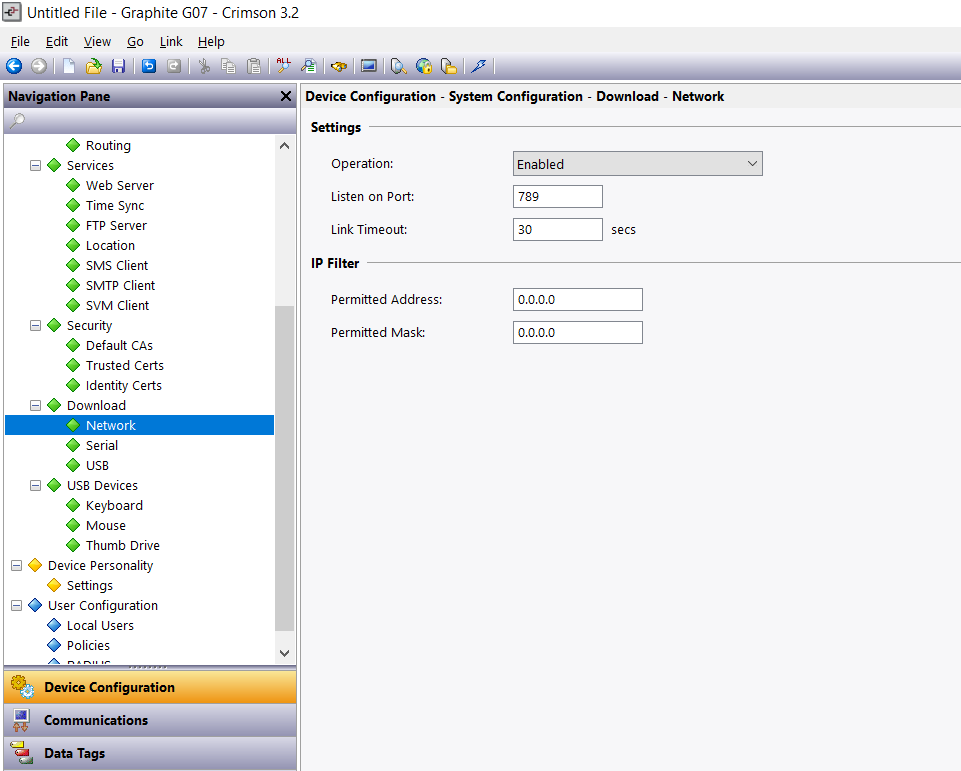Click the device with magnifier toolbar icon
This screenshot has width=961, height=771.
tap(398, 66)
